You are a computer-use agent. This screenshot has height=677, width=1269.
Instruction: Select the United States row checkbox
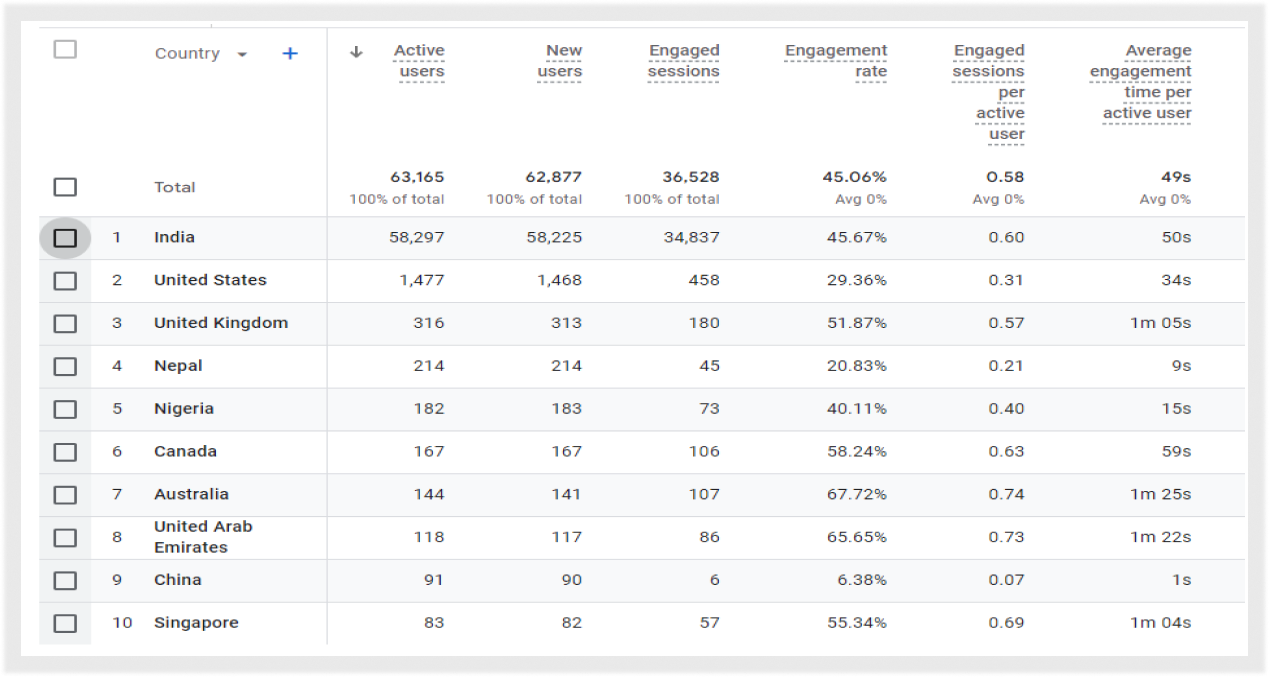coord(65,281)
